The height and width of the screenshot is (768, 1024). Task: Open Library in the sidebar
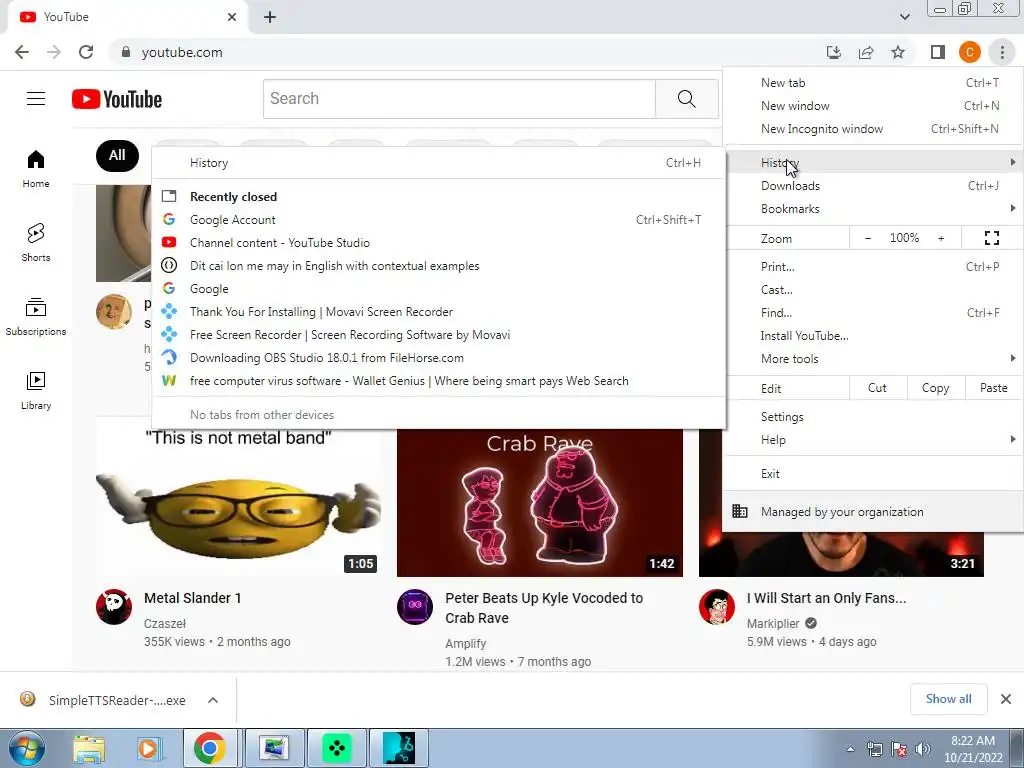[36, 390]
